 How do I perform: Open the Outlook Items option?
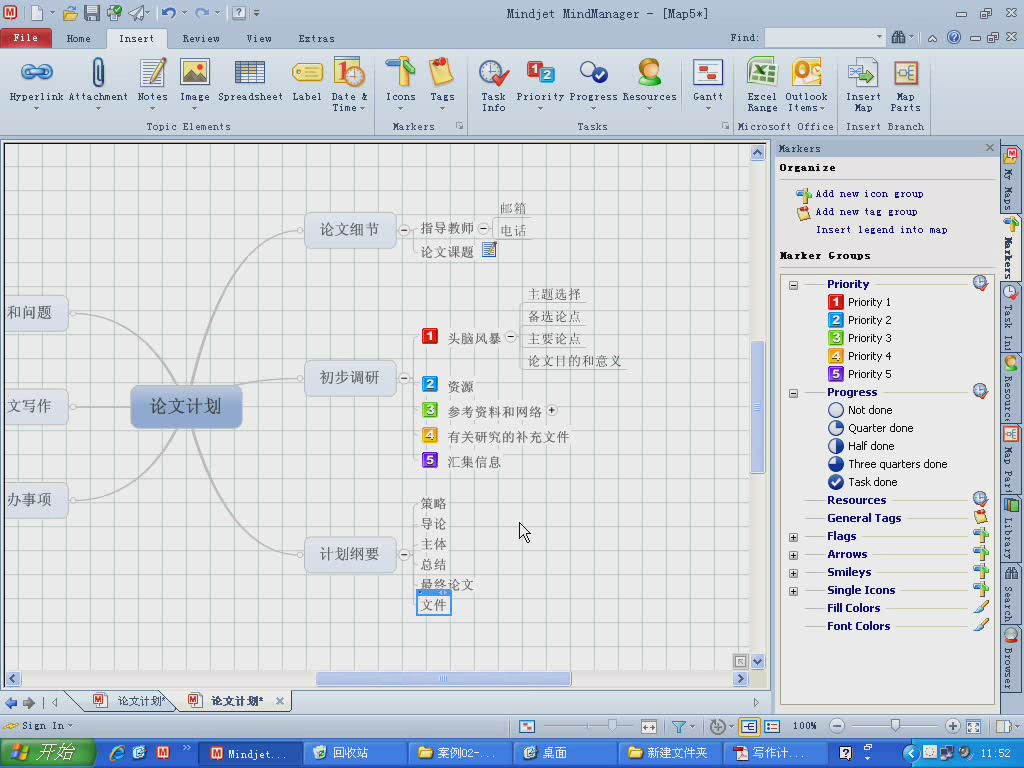807,85
